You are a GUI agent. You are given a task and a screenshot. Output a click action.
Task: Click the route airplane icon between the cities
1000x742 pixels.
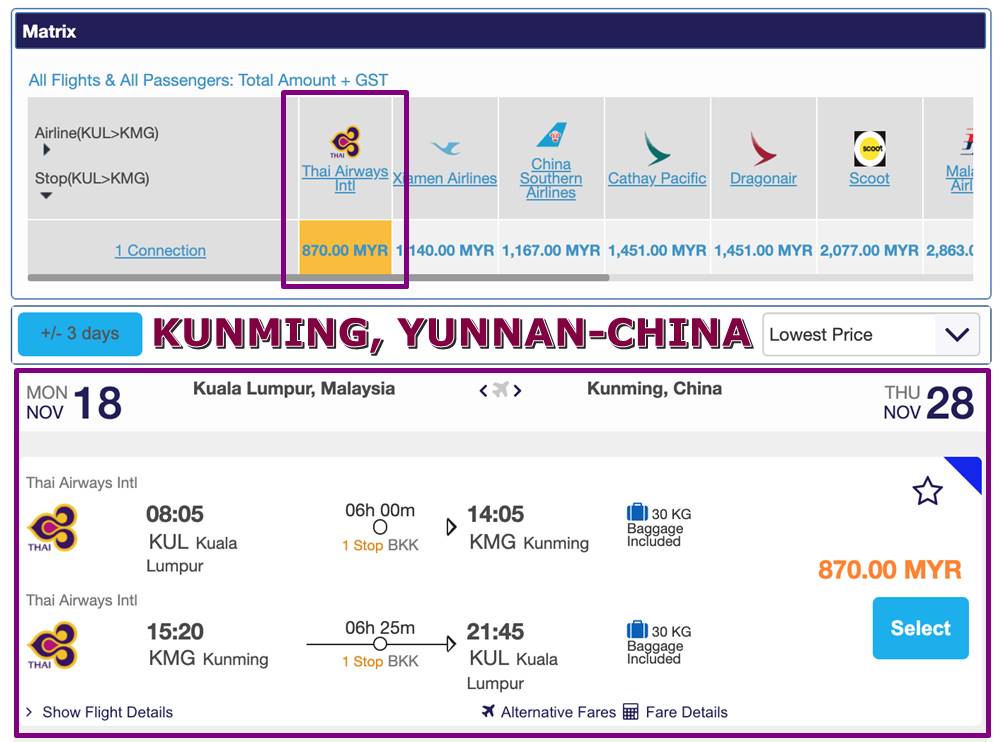pos(501,389)
